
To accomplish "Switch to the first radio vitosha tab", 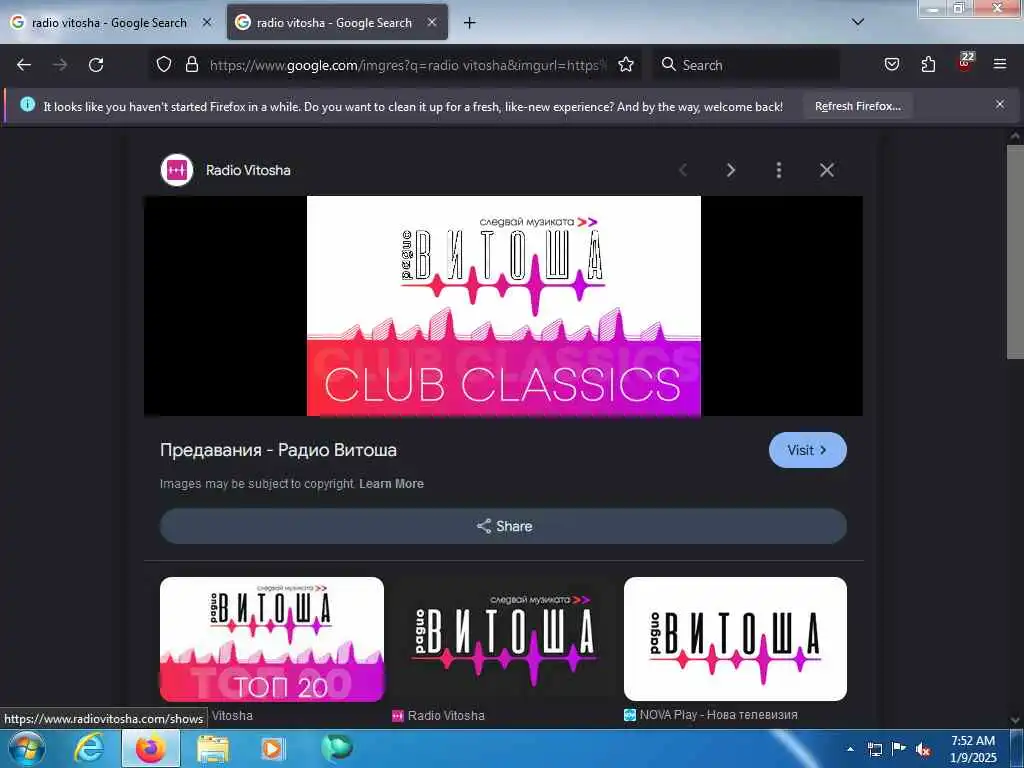I will tap(108, 22).
